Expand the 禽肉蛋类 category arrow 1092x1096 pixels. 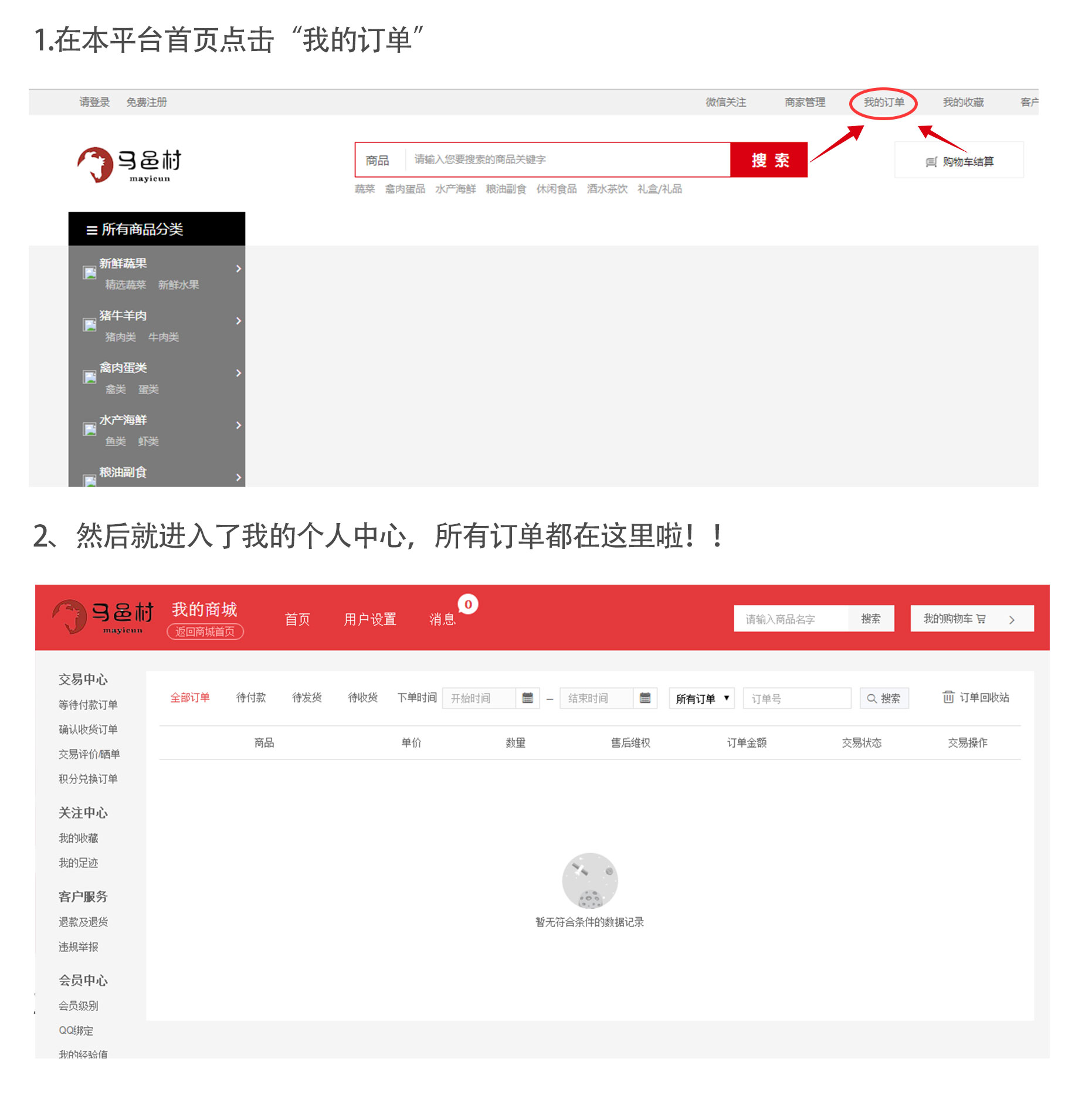239,373
